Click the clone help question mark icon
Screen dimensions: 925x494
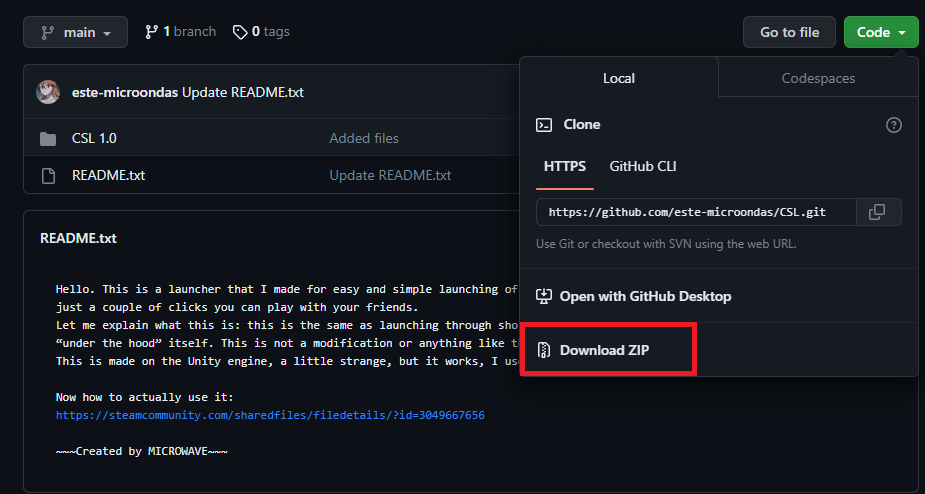tap(894, 125)
